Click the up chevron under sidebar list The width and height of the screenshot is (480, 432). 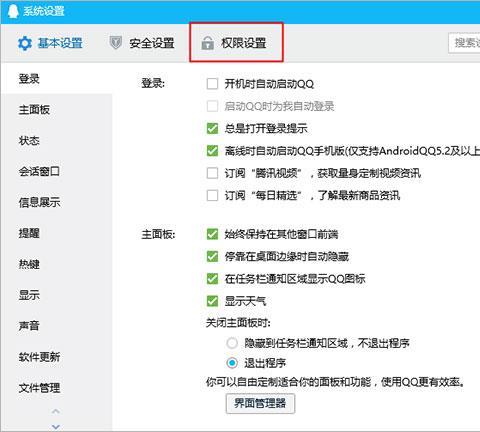(x=56, y=411)
